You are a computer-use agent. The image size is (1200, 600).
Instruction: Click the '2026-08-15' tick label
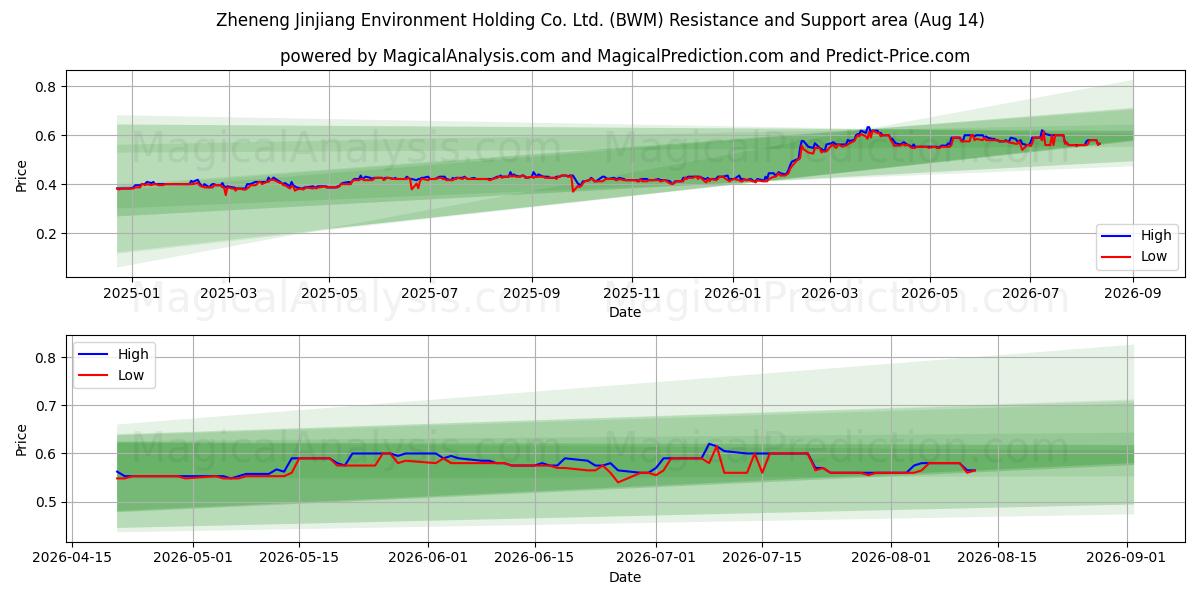point(997,559)
